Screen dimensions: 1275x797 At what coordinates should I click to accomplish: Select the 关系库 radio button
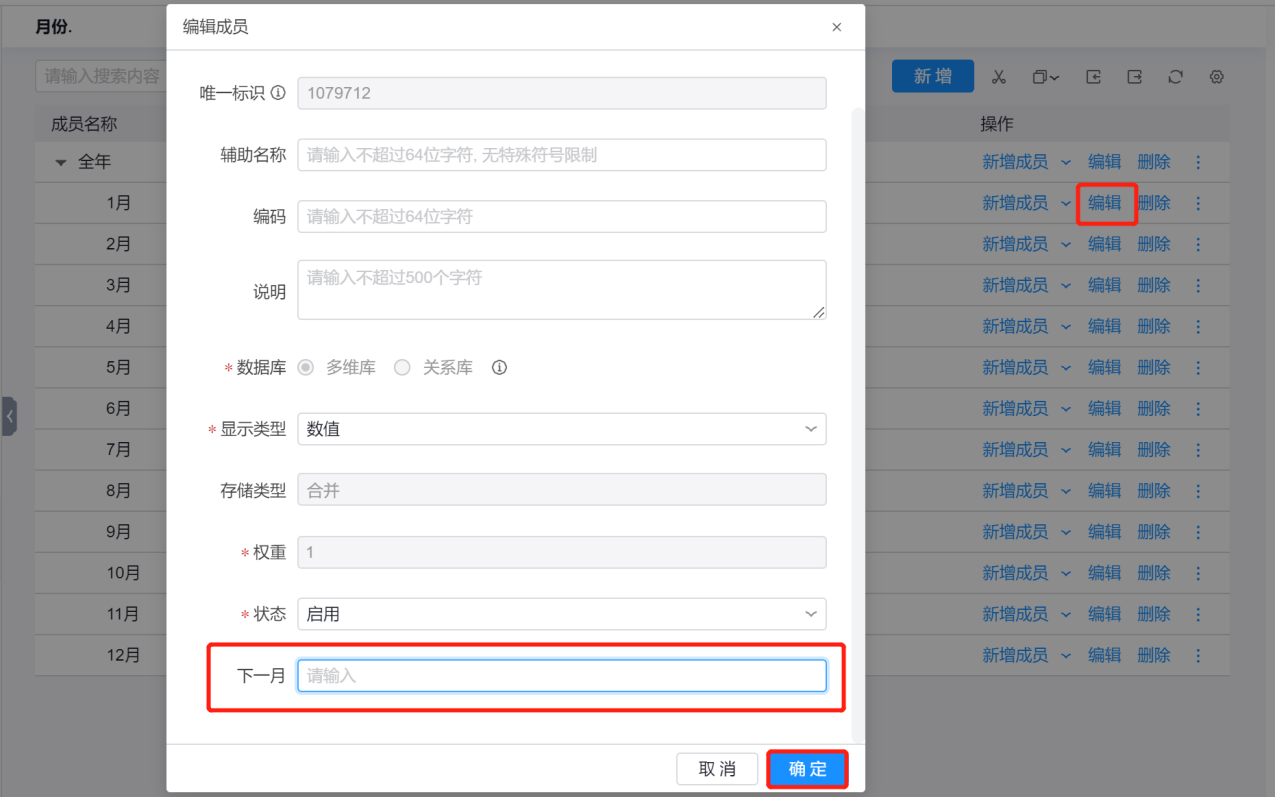[402, 367]
